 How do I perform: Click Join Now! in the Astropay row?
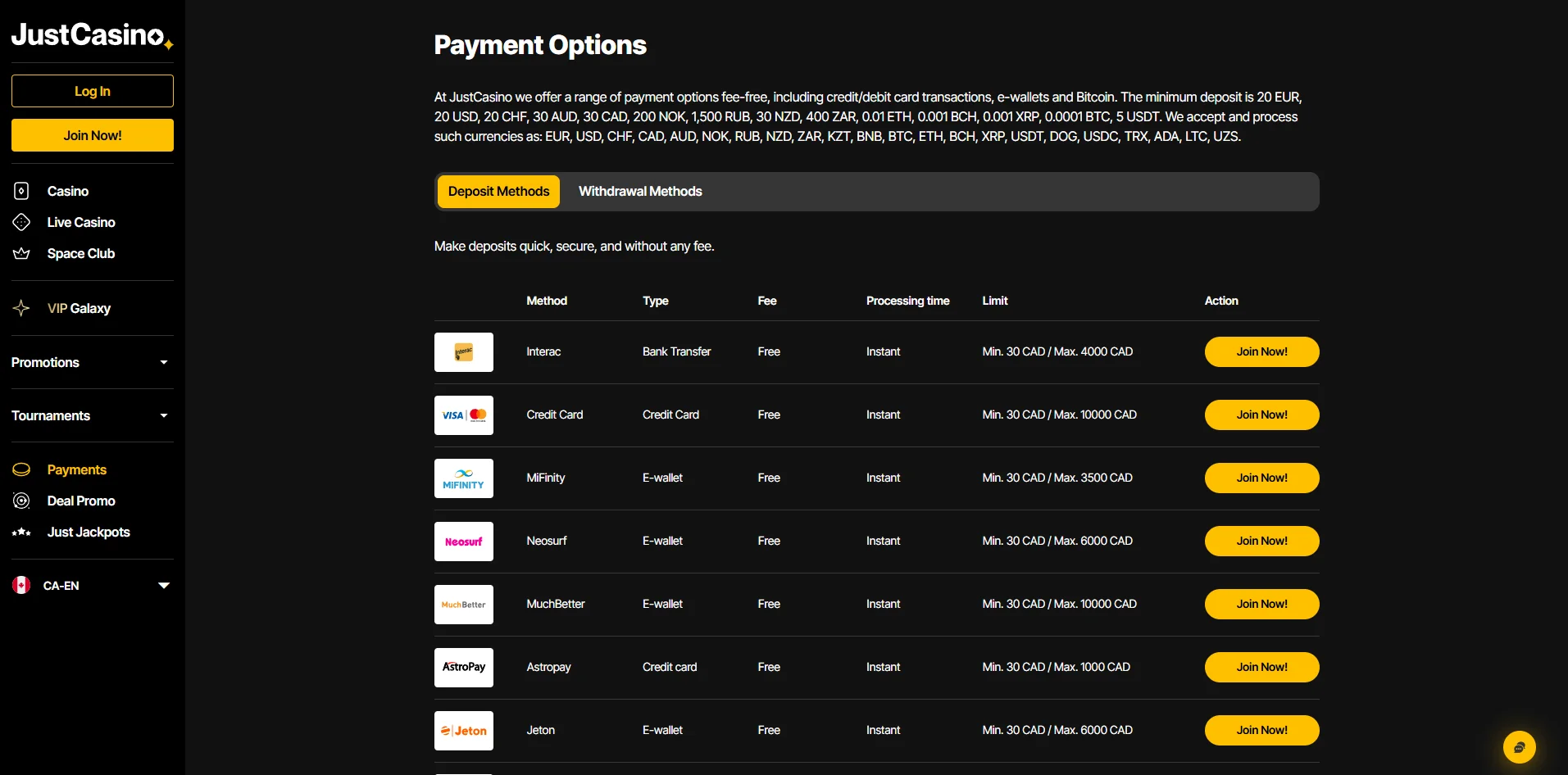[x=1261, y=667]
